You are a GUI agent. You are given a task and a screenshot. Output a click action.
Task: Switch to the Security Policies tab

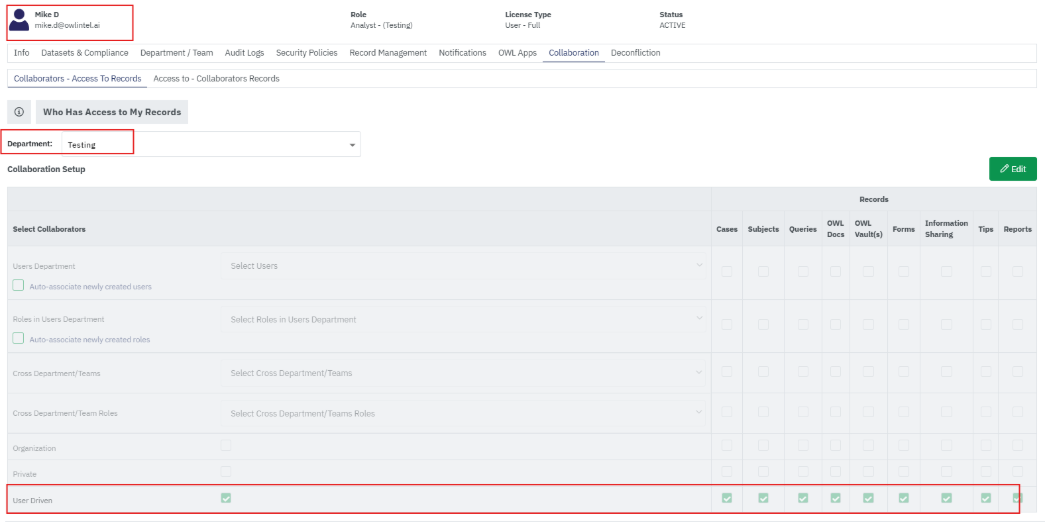click(306, 53)
